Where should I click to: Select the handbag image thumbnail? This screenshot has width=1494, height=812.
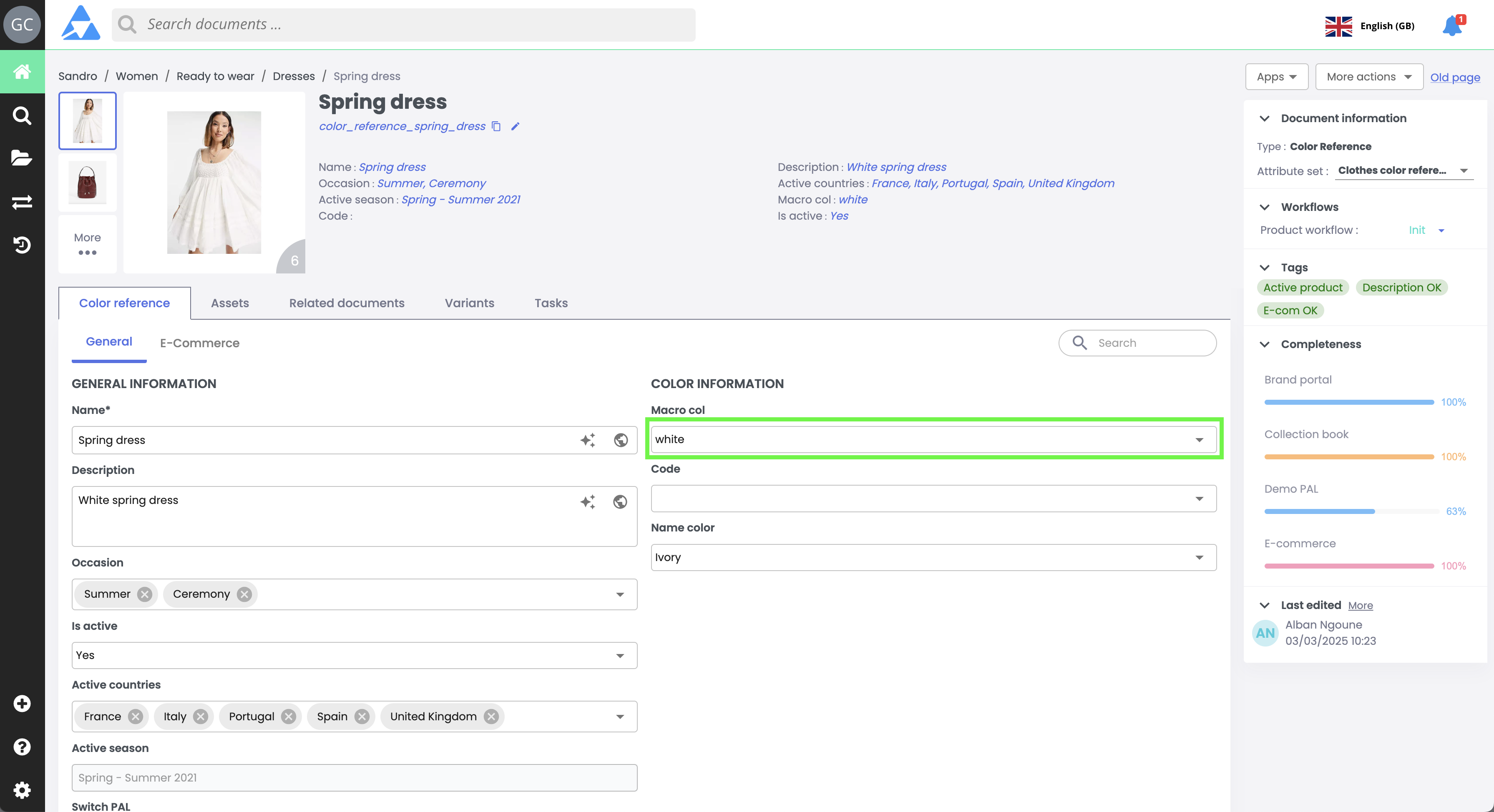pos(88,183)
